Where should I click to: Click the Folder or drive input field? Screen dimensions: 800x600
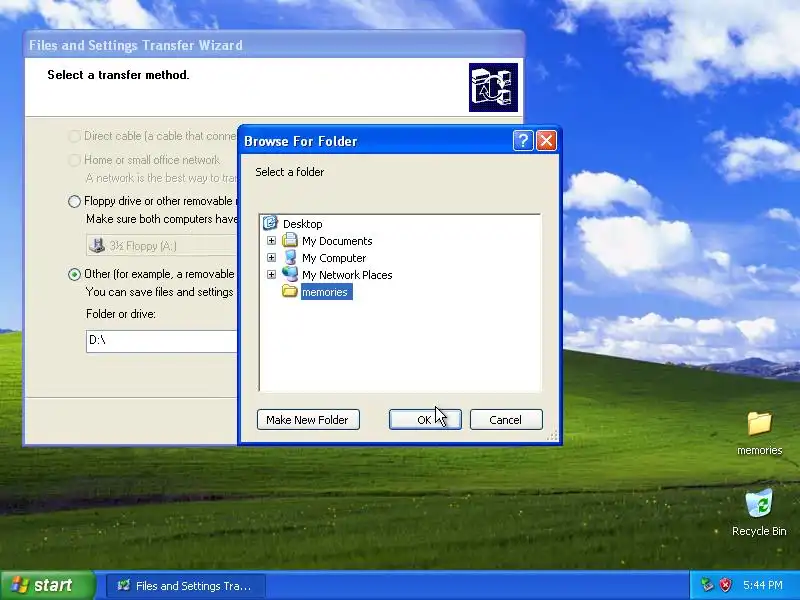pos(162,341)
